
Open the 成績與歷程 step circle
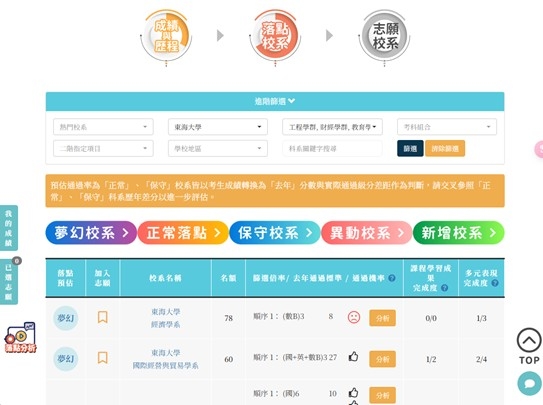click(166, 36)
